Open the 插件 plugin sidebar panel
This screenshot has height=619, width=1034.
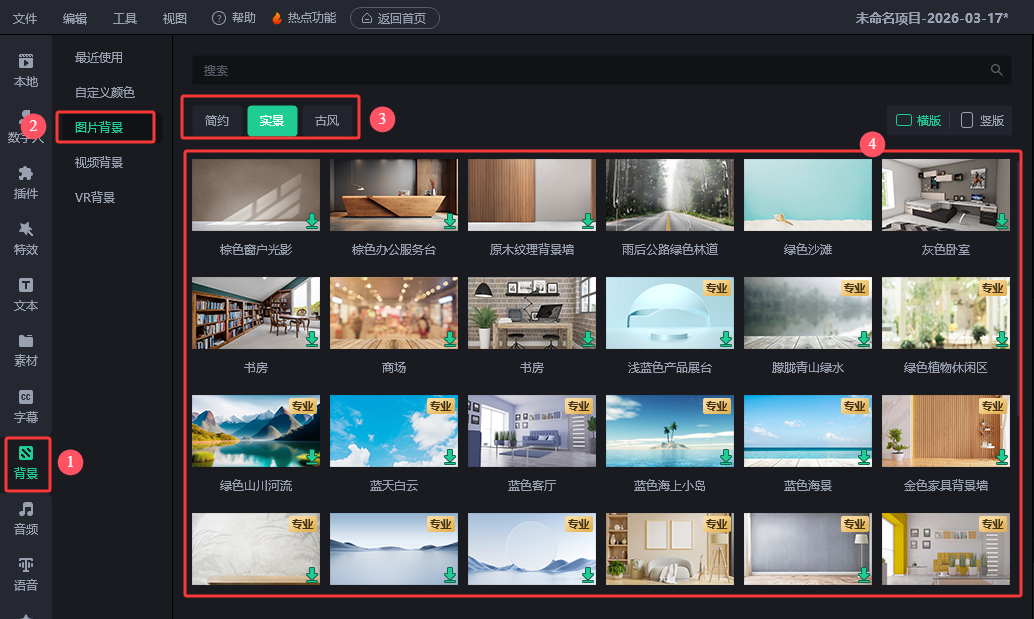pos(26,182)
